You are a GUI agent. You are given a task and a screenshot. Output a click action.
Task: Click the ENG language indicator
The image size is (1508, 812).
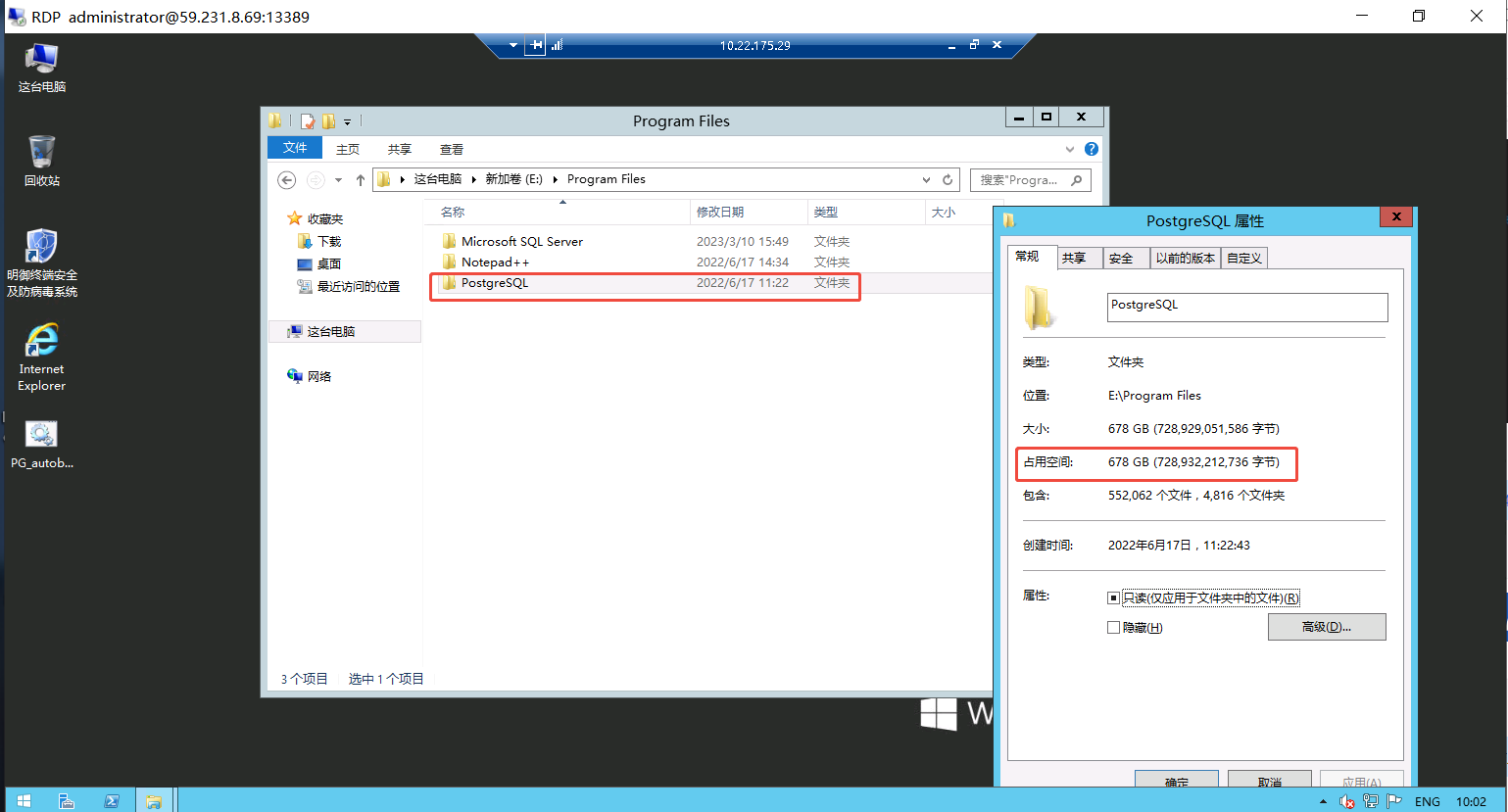click(x=1428, y=801)
